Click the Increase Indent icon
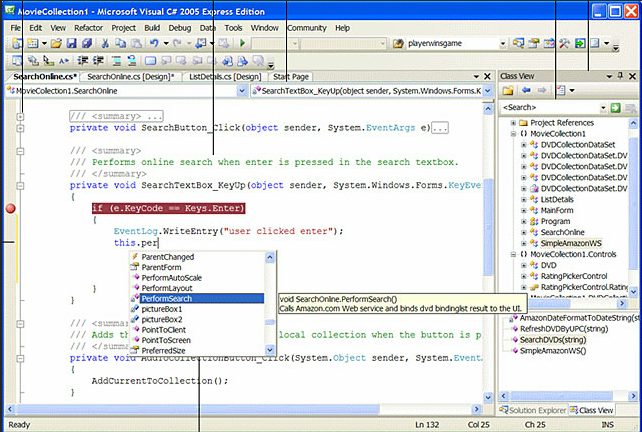The image size is (642, 432). (x=98, y=61)
